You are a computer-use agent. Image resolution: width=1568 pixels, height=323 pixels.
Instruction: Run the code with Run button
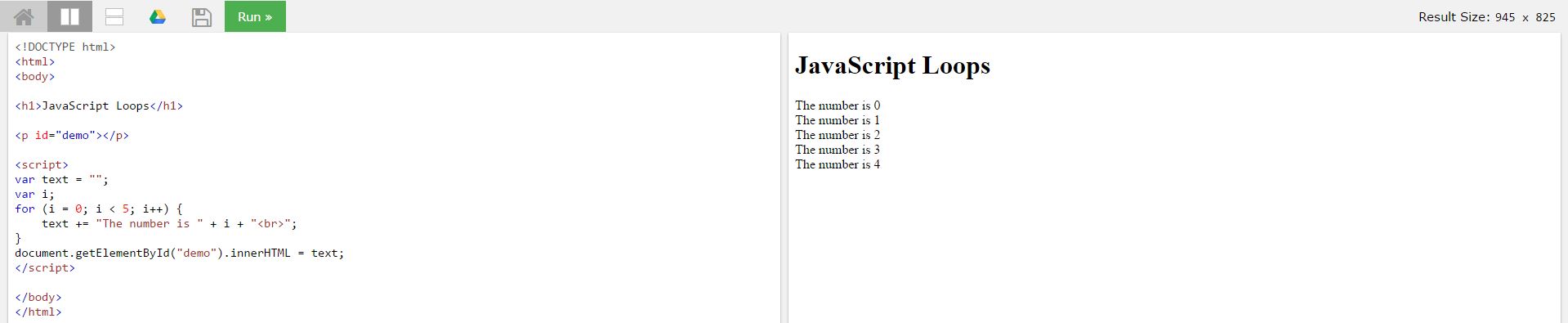click(255, 16)
